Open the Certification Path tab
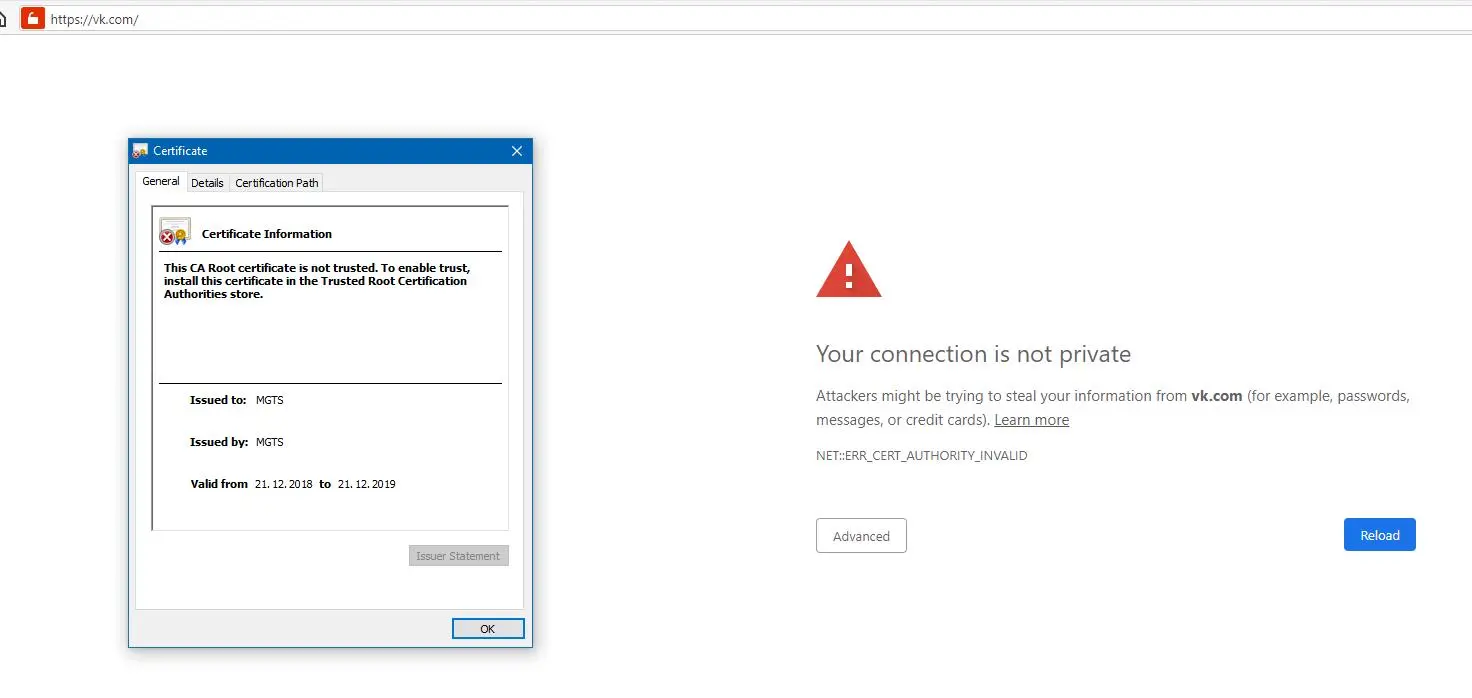Screen dimensions: 1472x698 click(277, 183)
